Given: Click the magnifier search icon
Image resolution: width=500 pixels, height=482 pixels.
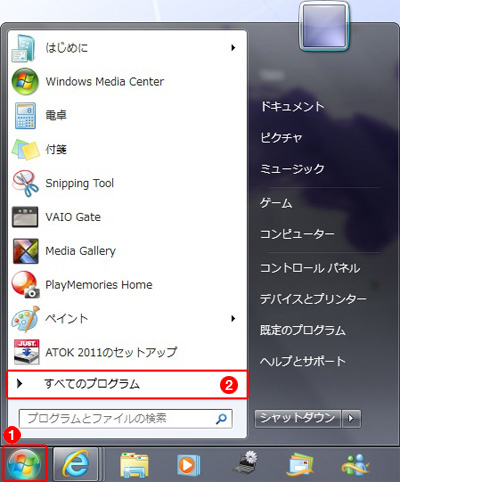Looking at the screenshot, I should pyautogui.click(x=221, y=419).
